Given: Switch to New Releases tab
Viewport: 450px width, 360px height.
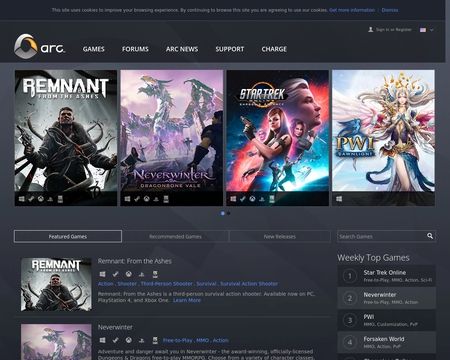Looking at the screenshot, I should pyautogui.click(x=280, y=236).
